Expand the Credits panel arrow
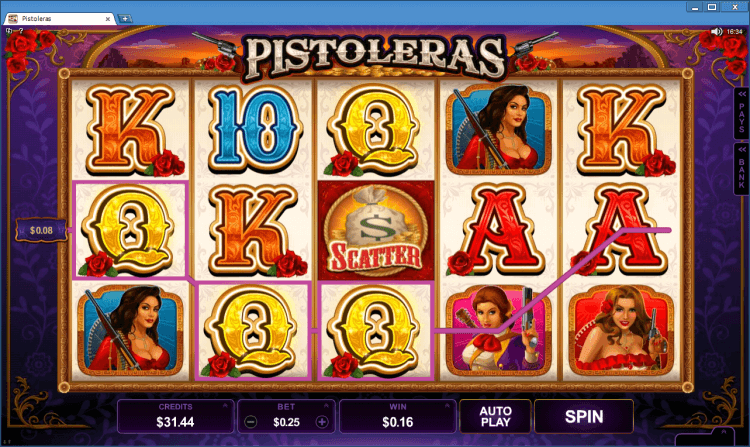The image size is (750, 447). coord(225,405)
